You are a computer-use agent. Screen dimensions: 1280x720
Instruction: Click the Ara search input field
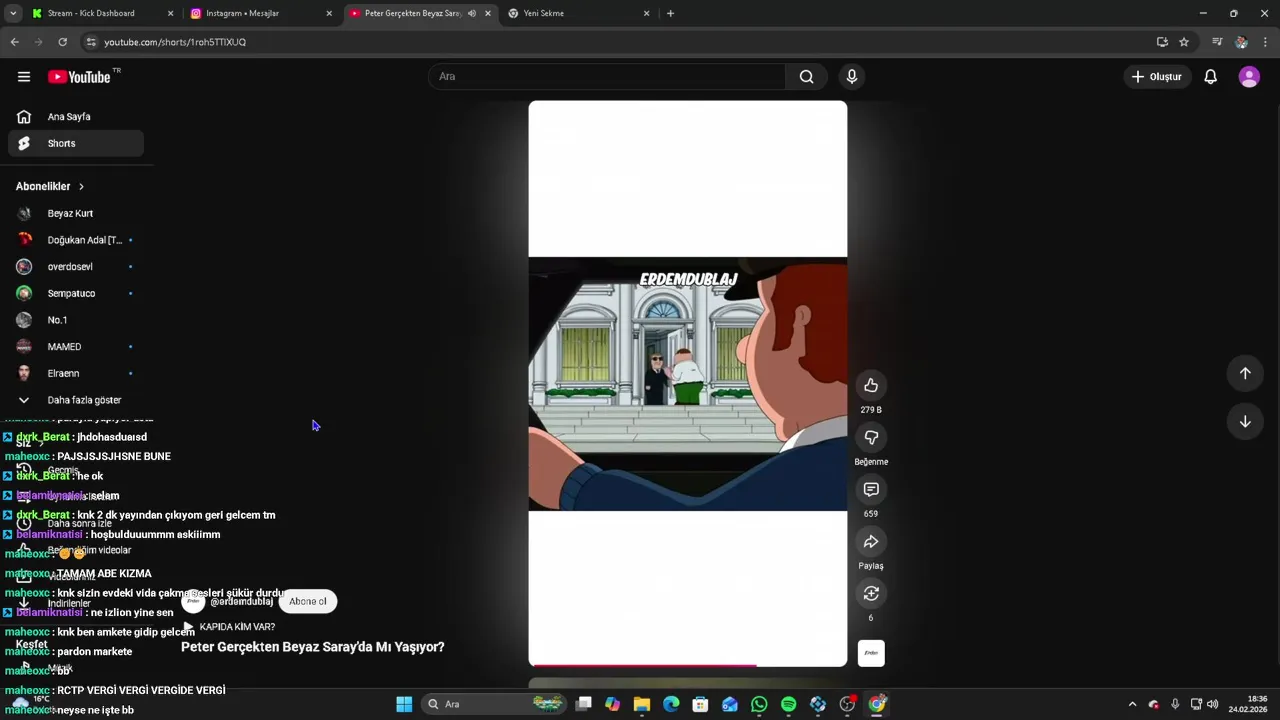point(607,77)
